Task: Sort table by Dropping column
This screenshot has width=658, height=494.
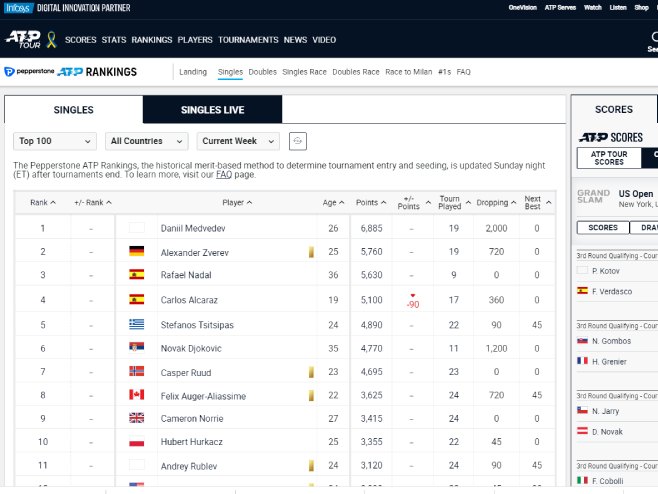Action: click(496, 202)
